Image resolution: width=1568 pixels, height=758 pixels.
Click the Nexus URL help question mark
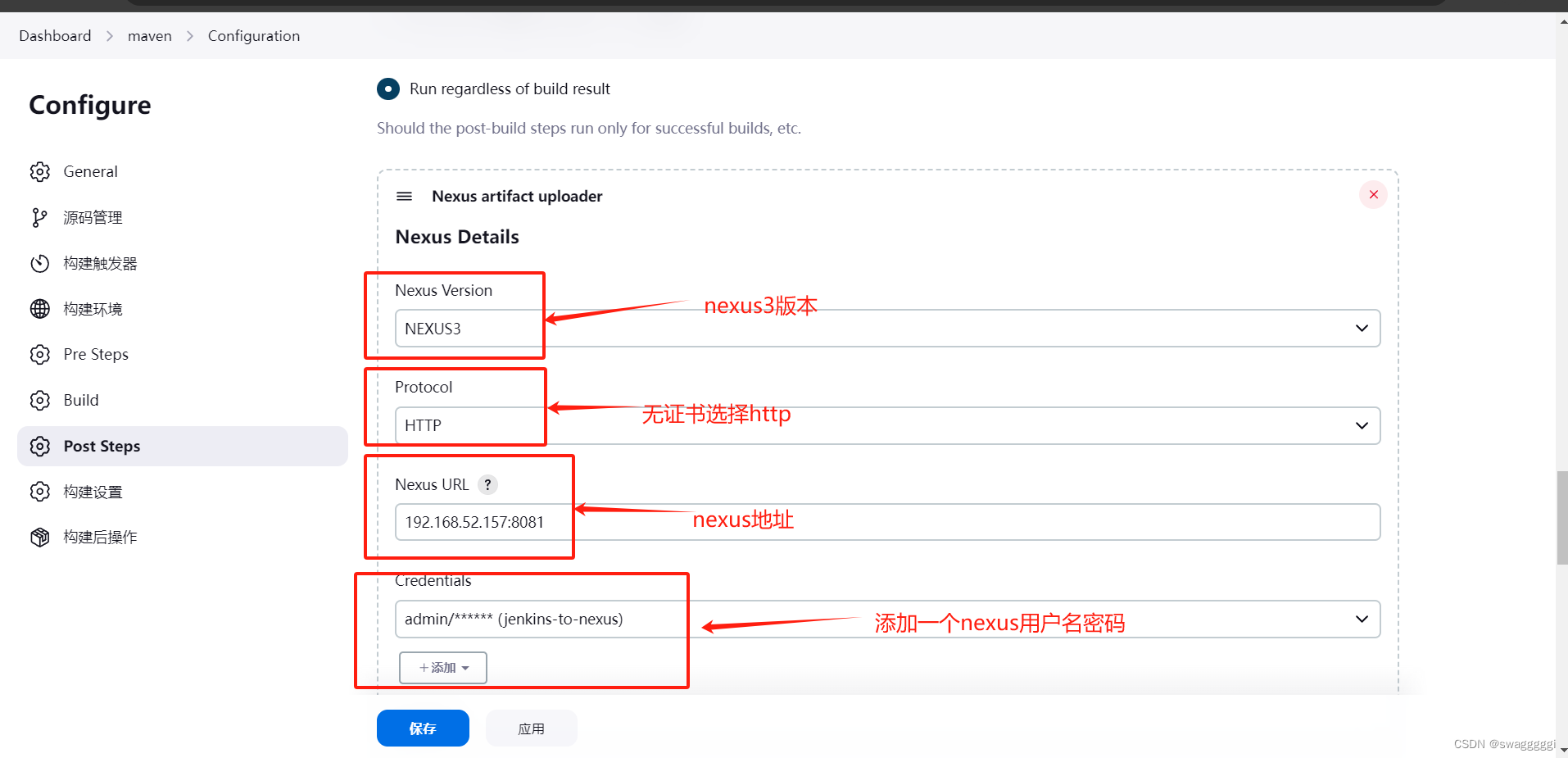click(x=487, y=484)
